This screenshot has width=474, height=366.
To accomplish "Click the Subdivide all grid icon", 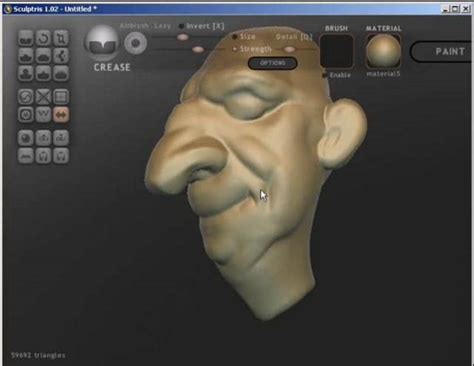I will tap(61, 97).
